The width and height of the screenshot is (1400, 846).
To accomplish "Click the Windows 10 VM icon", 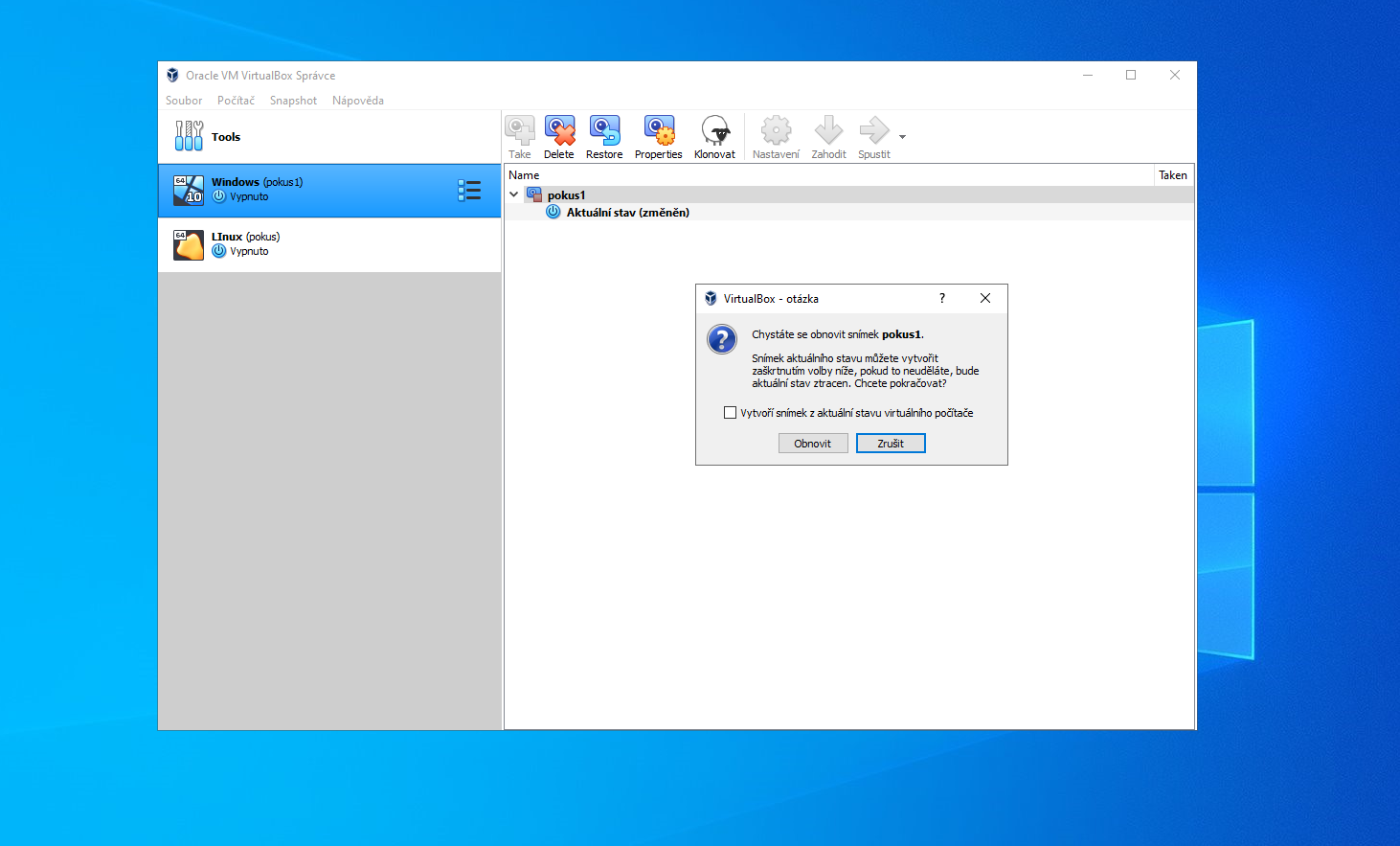I will [189, 191].
